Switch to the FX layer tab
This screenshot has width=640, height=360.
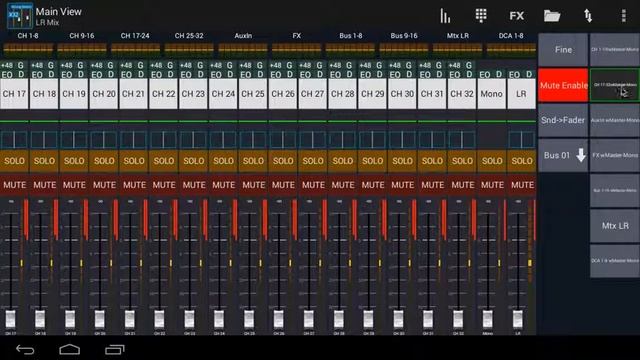(x=297, y=44)
